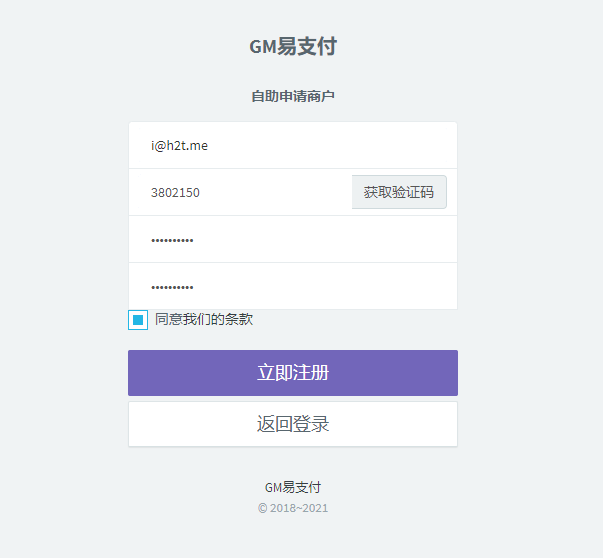The height and width of the screenshot is (558, 603).
Task: Place cursor after the digits 3802150
Action: 201,192
